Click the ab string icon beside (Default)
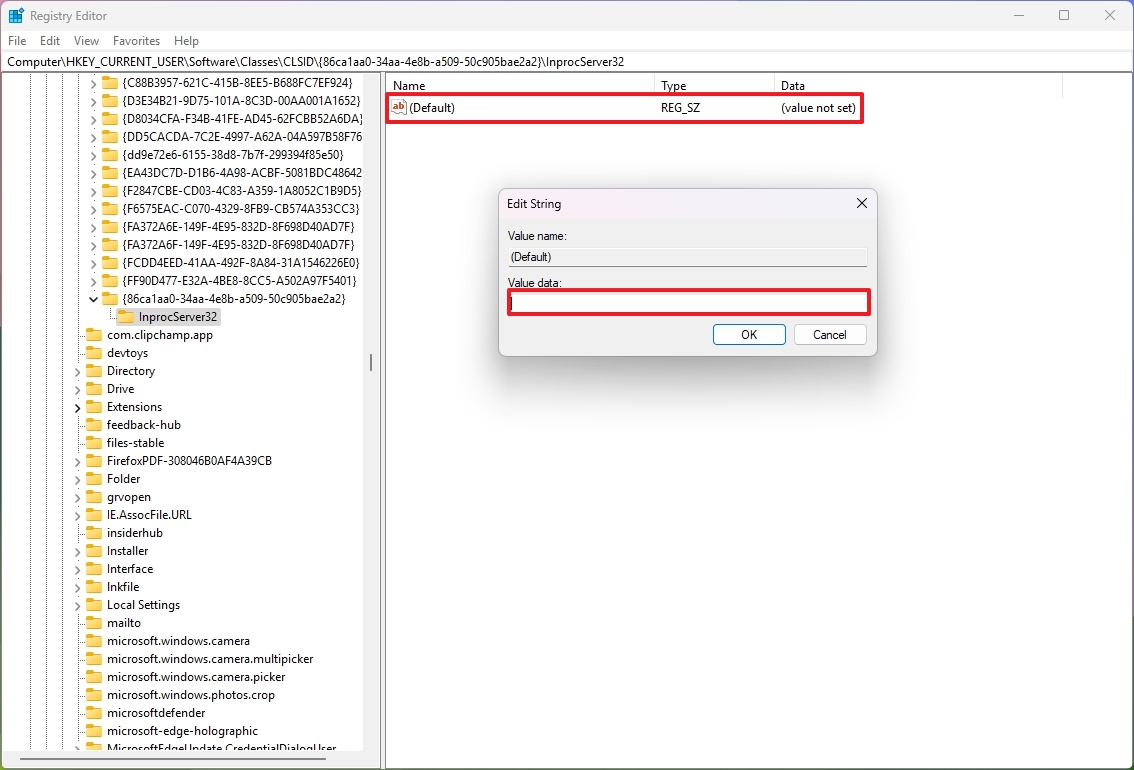Screen dimensions: 1134x770 395,107
